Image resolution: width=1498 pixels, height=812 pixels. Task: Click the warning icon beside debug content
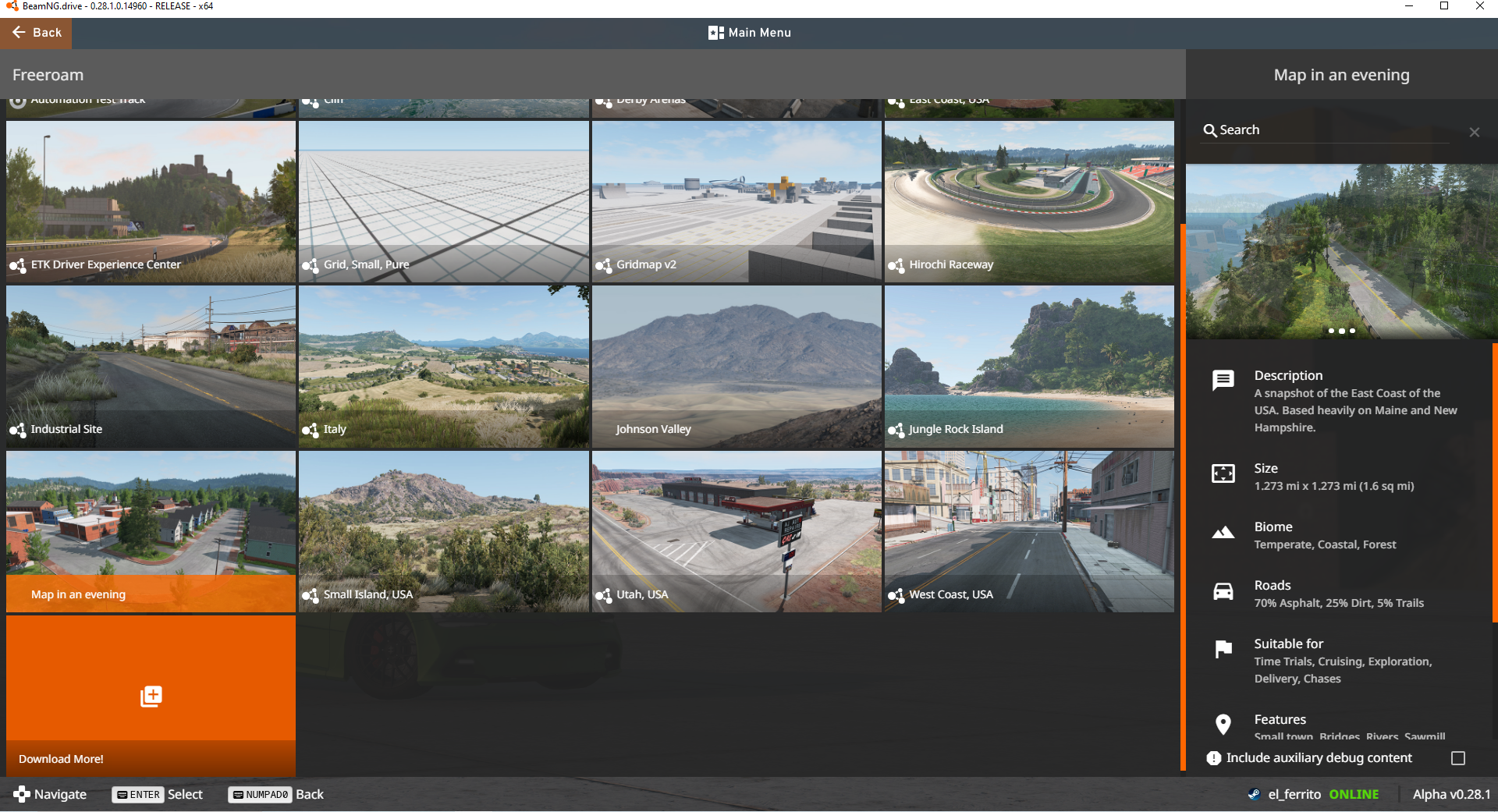click(x=1213, y=758)
